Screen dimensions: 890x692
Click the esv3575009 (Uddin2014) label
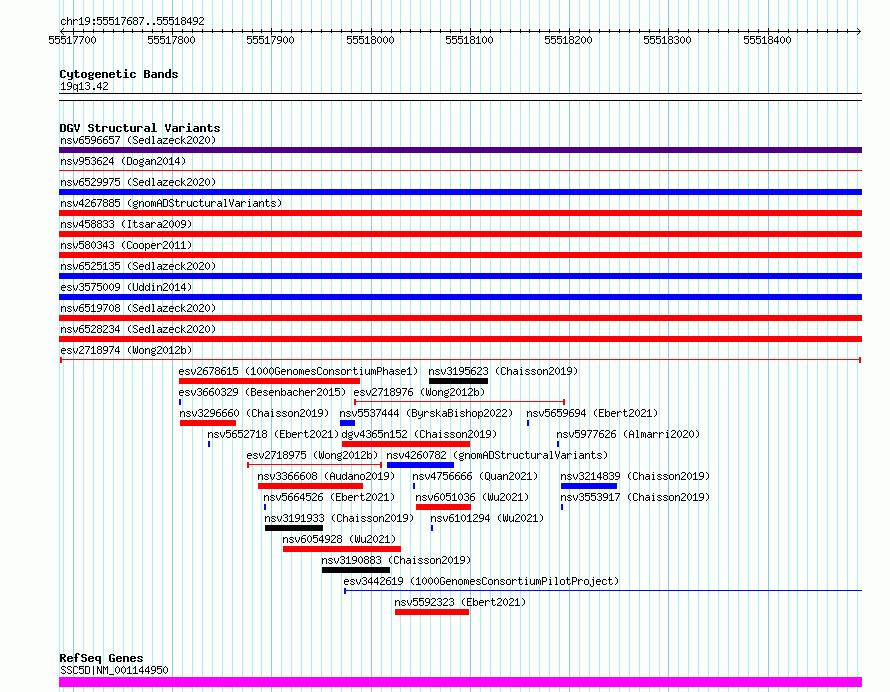(x=126, y=287)
